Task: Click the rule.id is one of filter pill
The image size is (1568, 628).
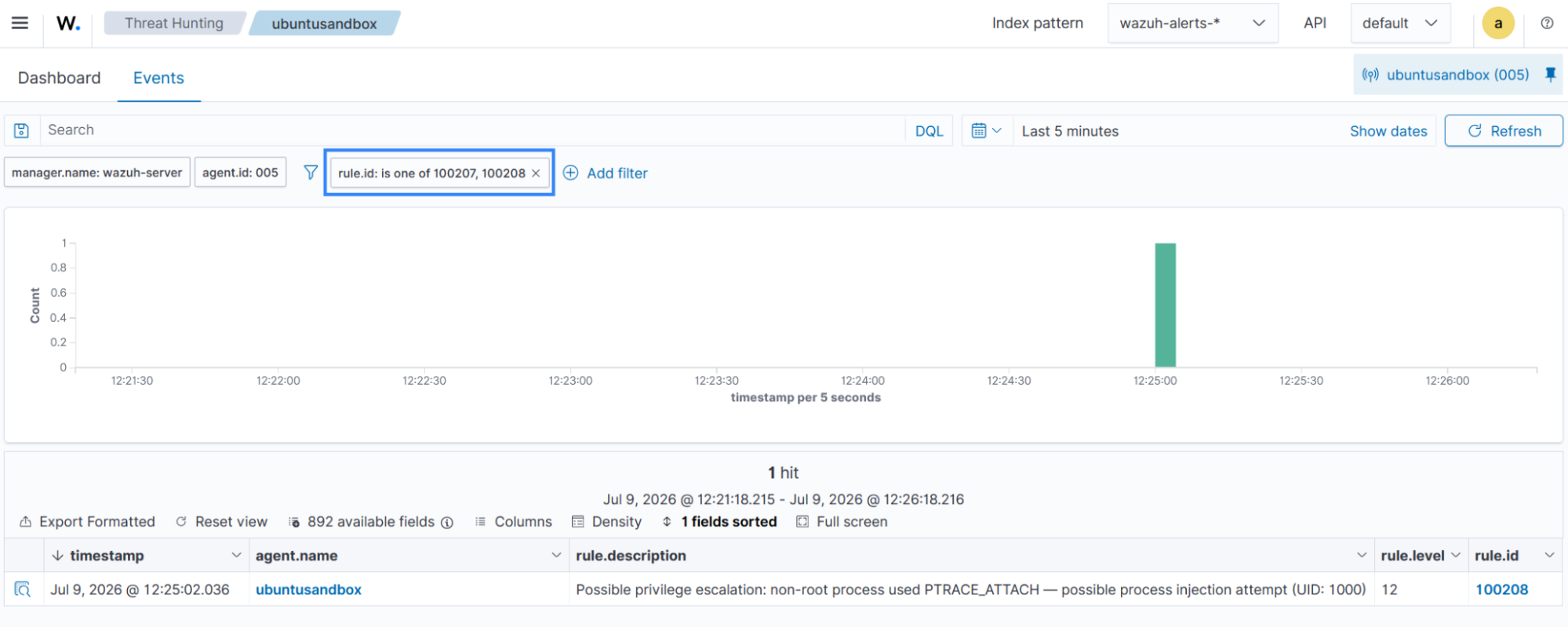Action: [431, 173]
